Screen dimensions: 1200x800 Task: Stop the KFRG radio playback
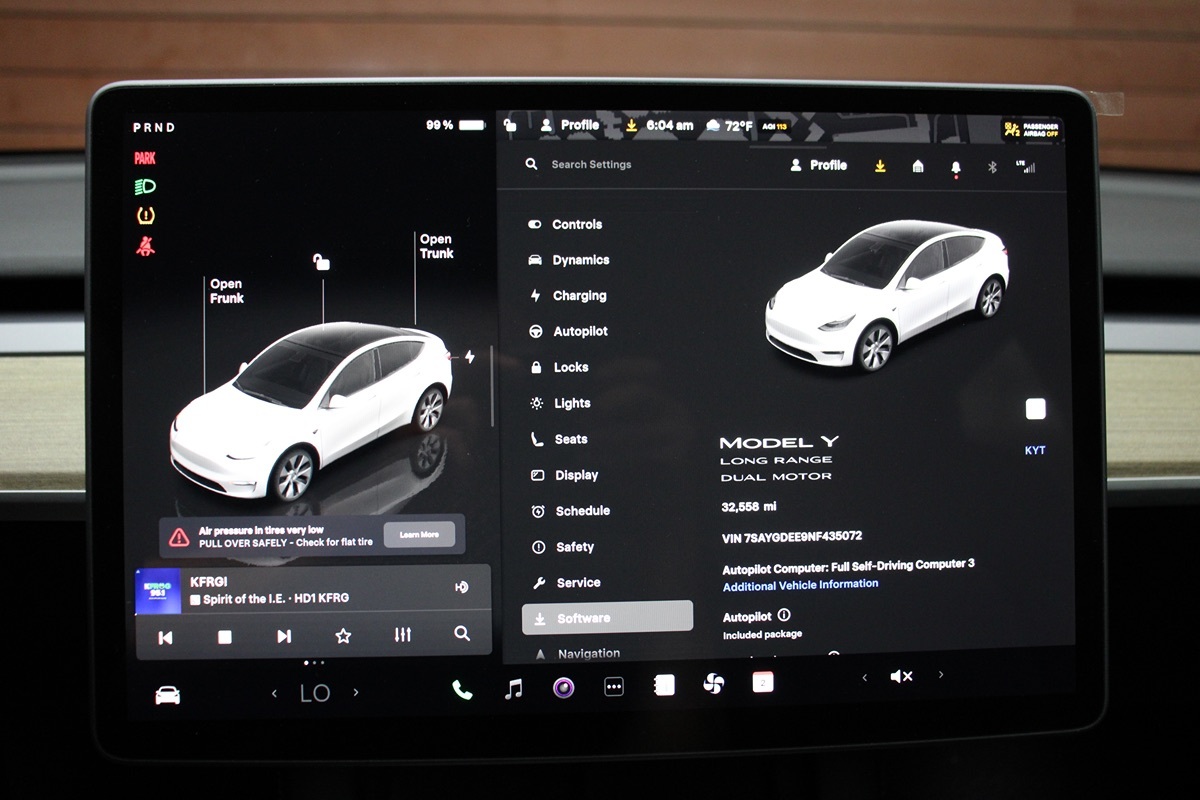225,637
